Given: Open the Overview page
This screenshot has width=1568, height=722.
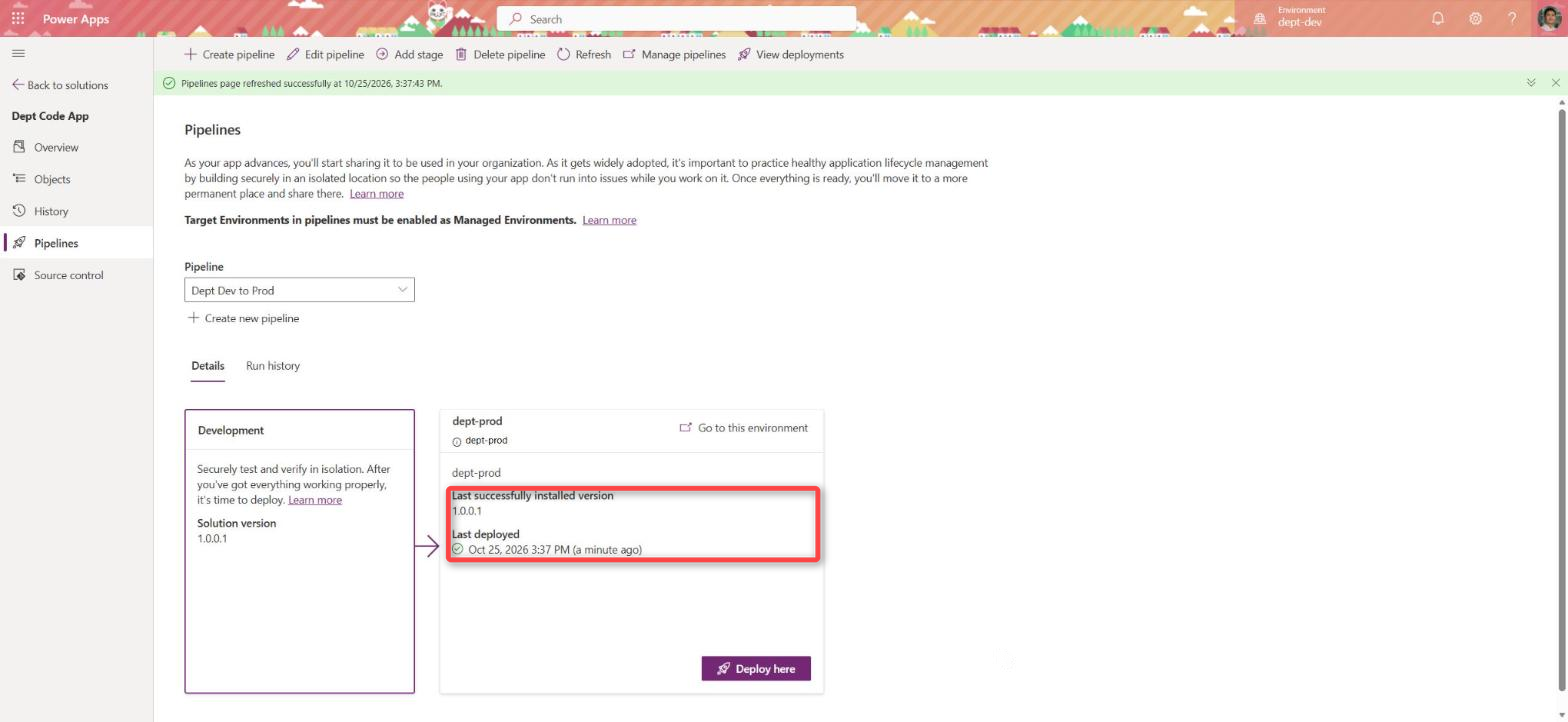Looking at the screenshot, I should click(76, 147).
